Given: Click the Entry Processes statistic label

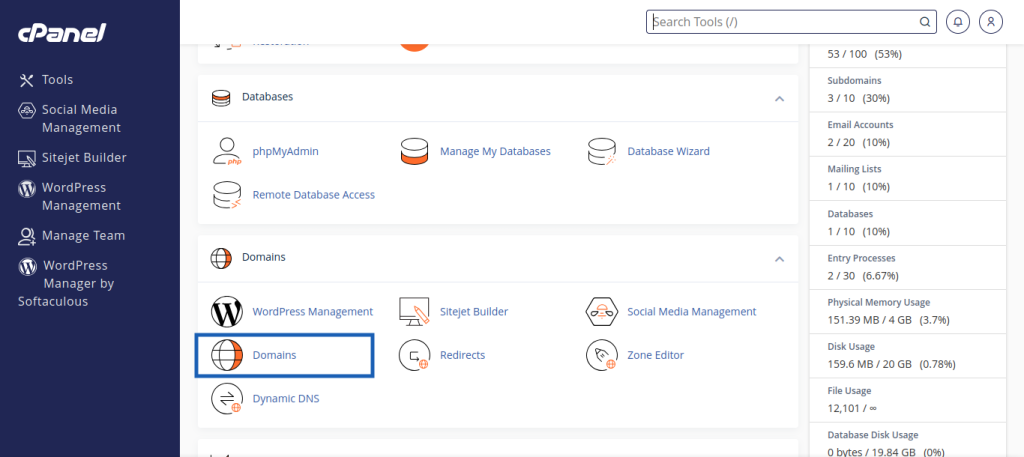Looking at the screenshot, I should point(861,258).
